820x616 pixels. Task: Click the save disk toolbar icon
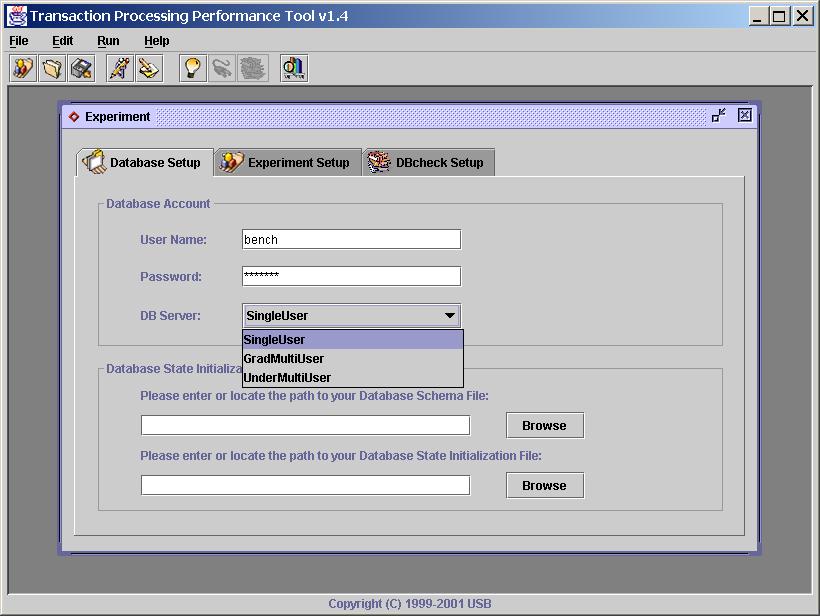click(x=82, y=68)
